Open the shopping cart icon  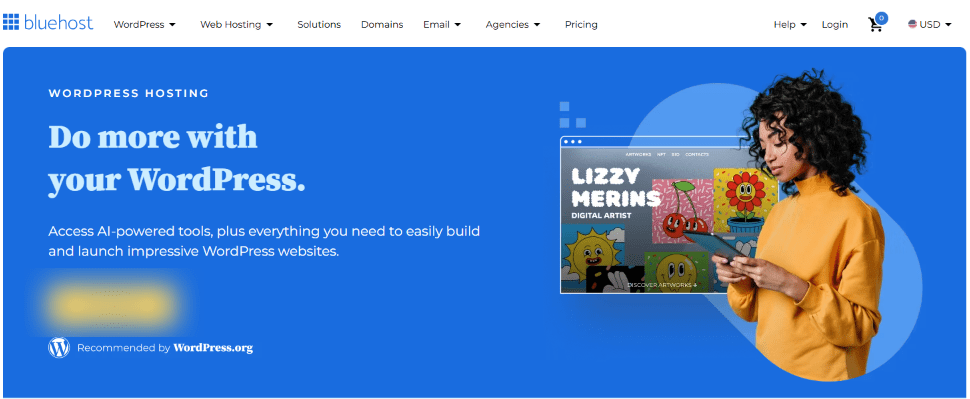pos(877,23)
